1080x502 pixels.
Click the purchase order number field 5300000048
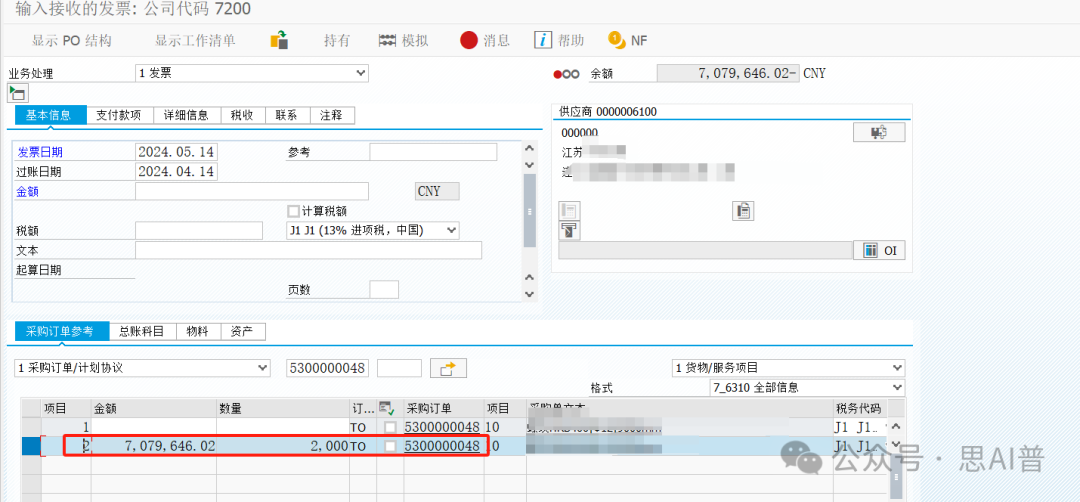(328, 368)
